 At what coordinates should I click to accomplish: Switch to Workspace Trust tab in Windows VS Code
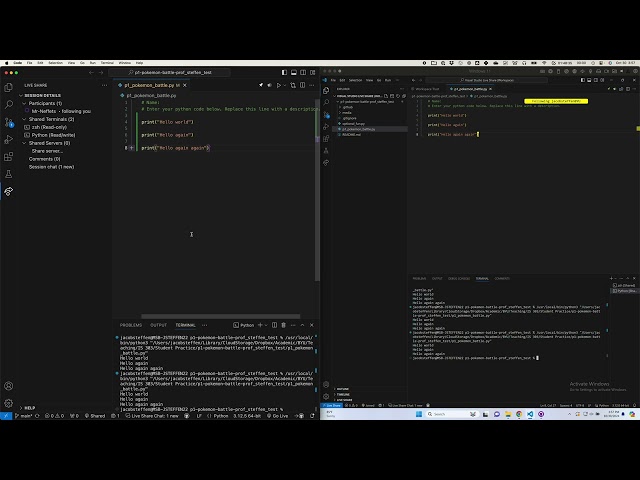[x=427, y=89]
